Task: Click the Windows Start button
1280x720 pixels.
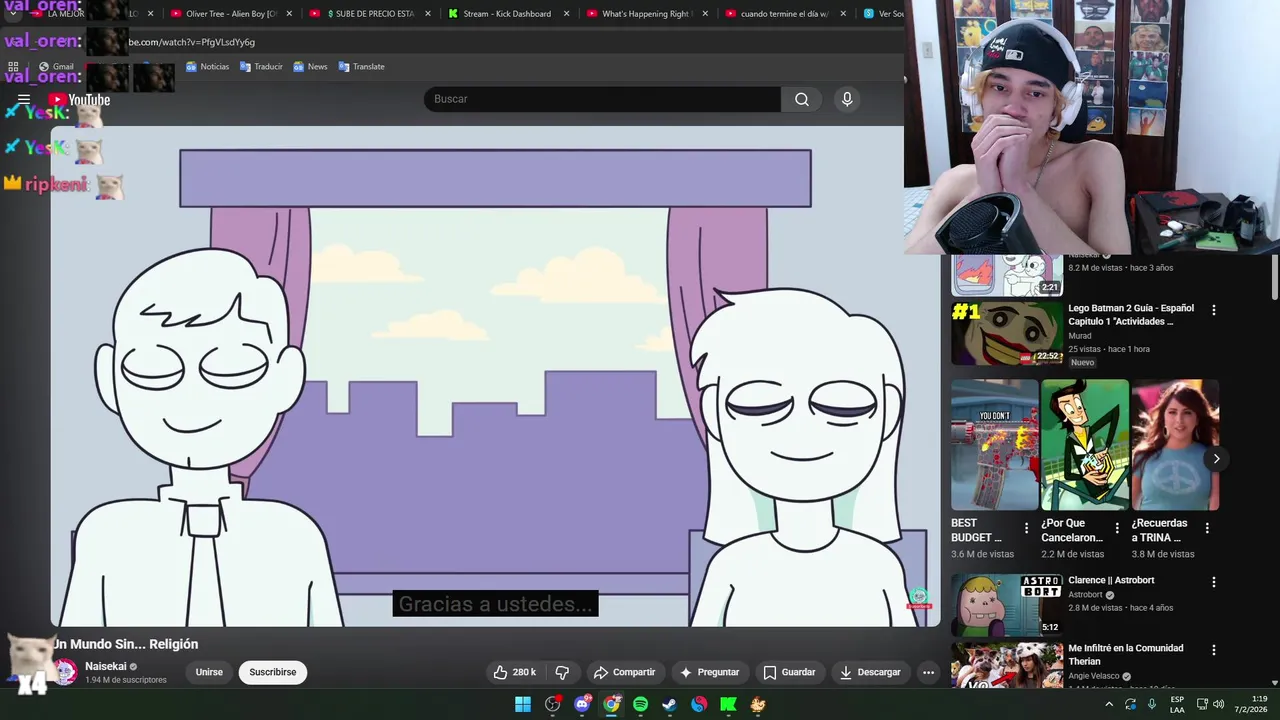Action: [523, 704]
